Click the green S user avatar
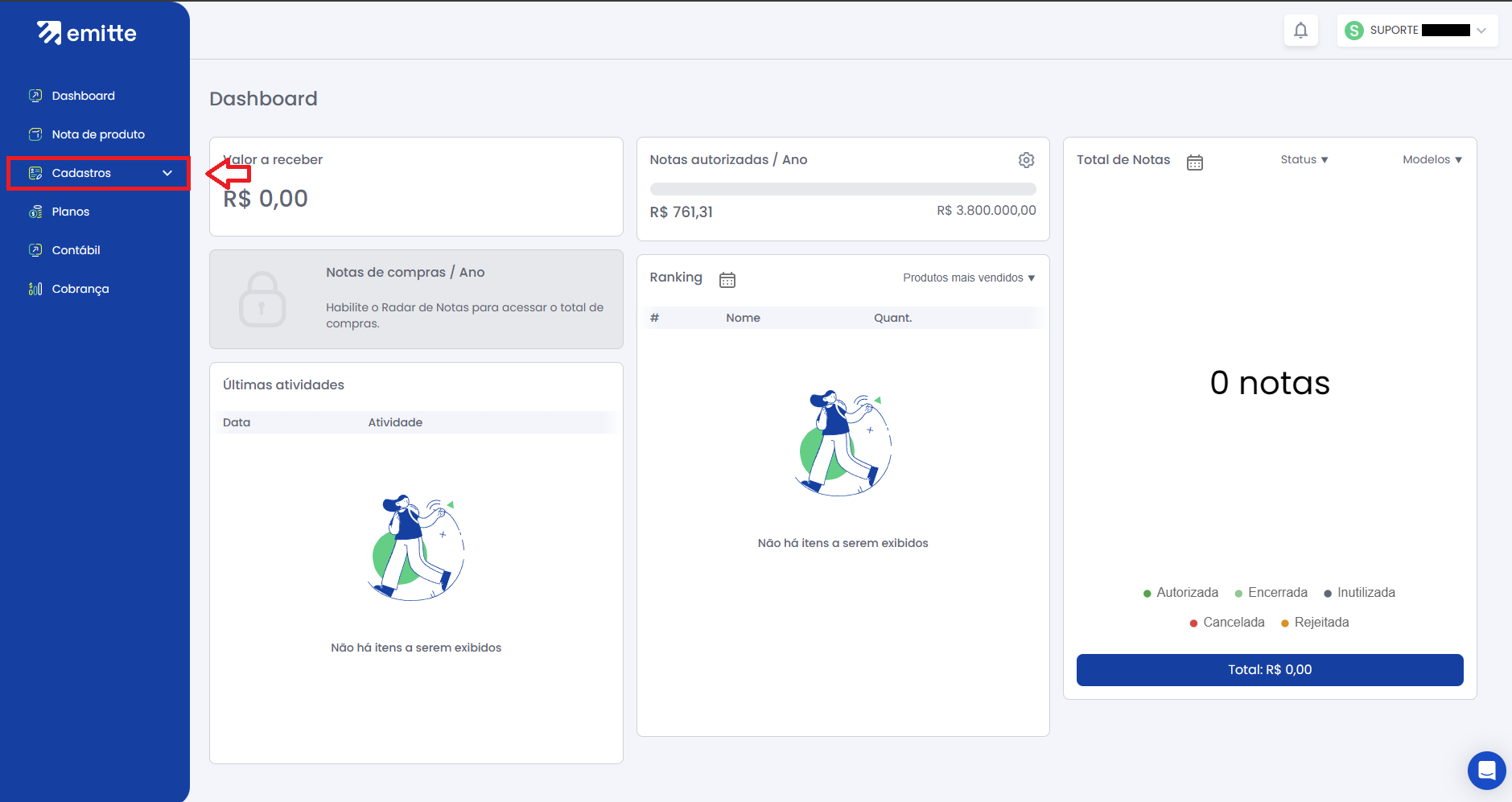 pyautogui.click(x=1354, y=31)
